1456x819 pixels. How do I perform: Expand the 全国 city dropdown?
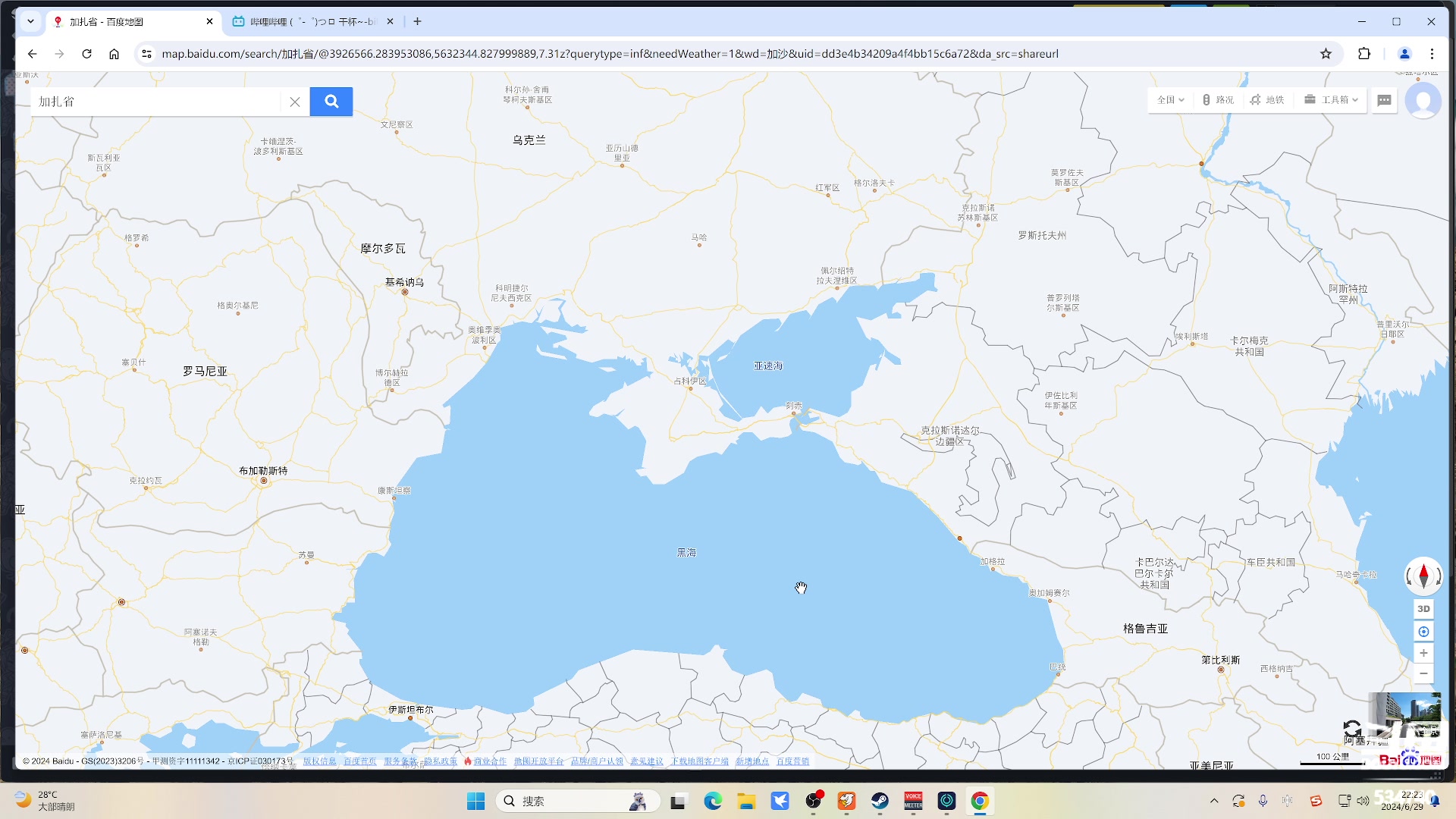[x=1170, y=100]
